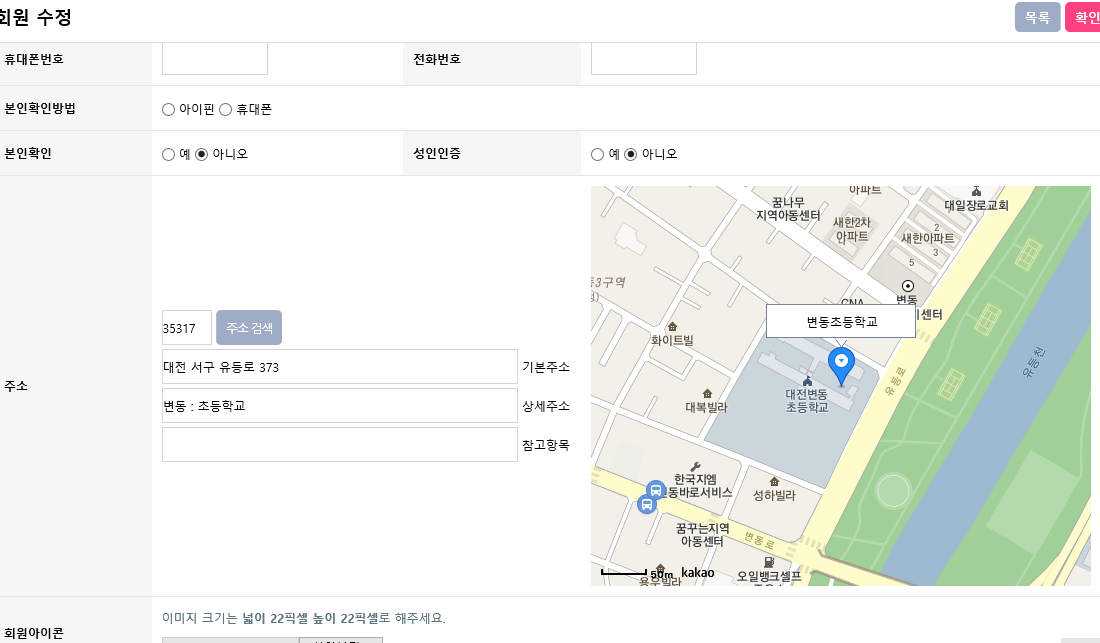Click the 화이트빌 building icon

click(672, 327)
